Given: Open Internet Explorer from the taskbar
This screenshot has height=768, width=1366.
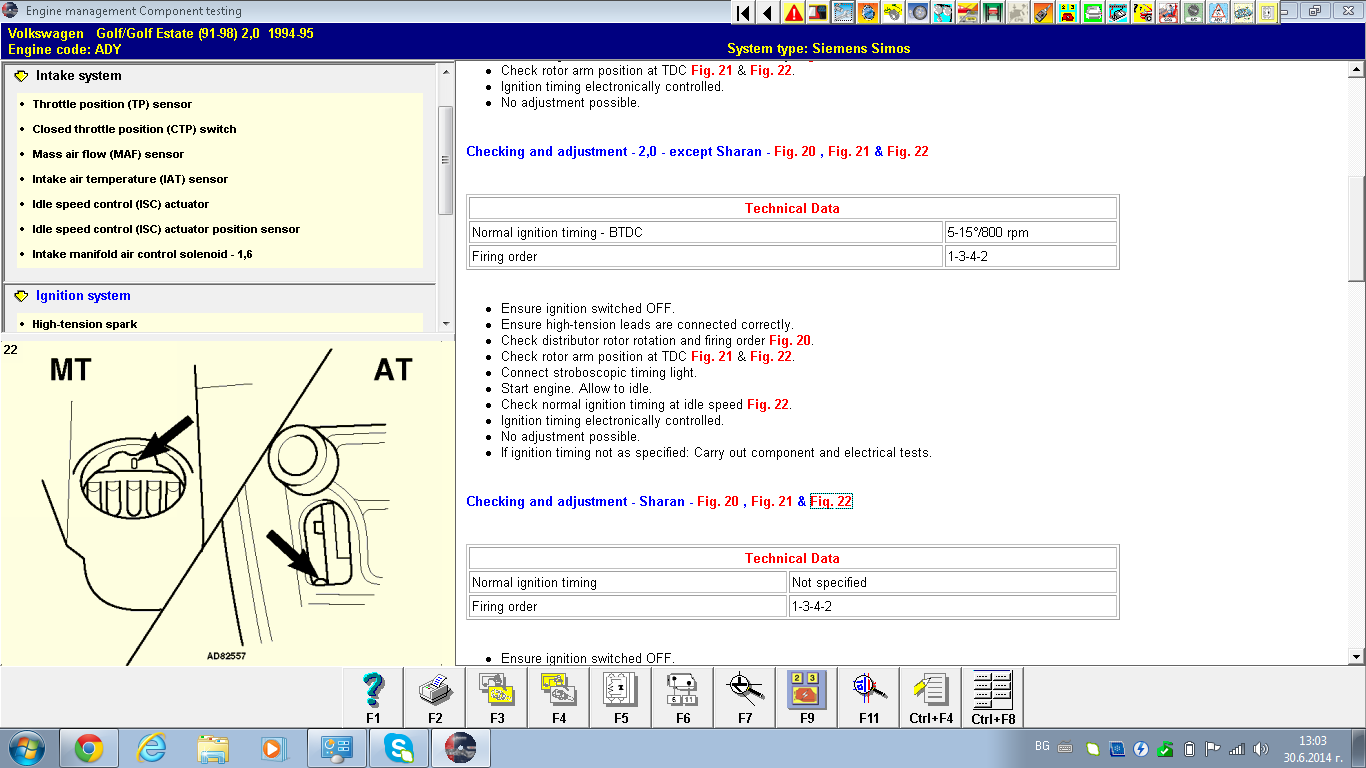Looking at the screenshot, I should [151, 748].
